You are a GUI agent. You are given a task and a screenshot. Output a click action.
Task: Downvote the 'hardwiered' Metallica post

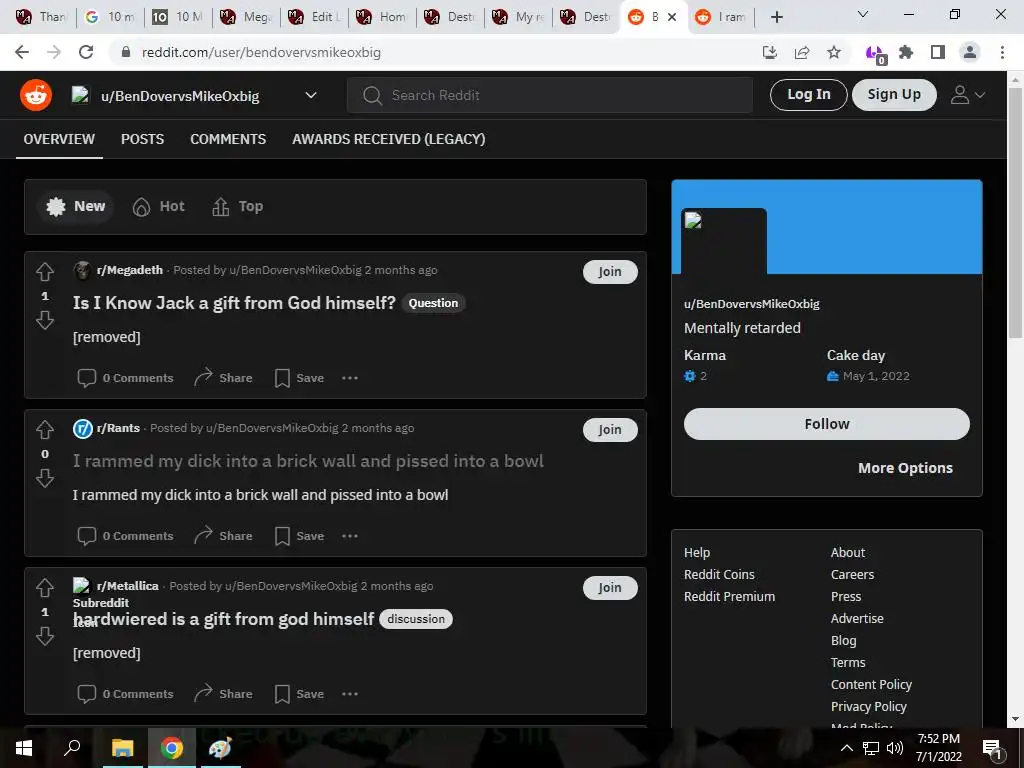click(44, 636)
